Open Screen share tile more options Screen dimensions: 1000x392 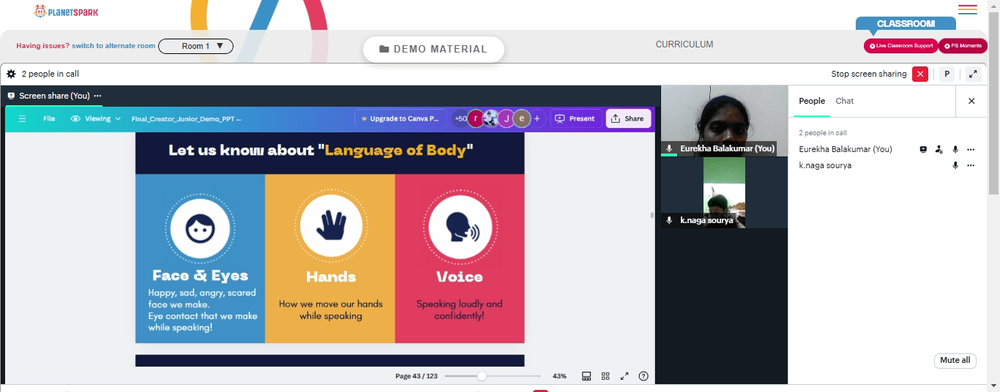[98, 96]
